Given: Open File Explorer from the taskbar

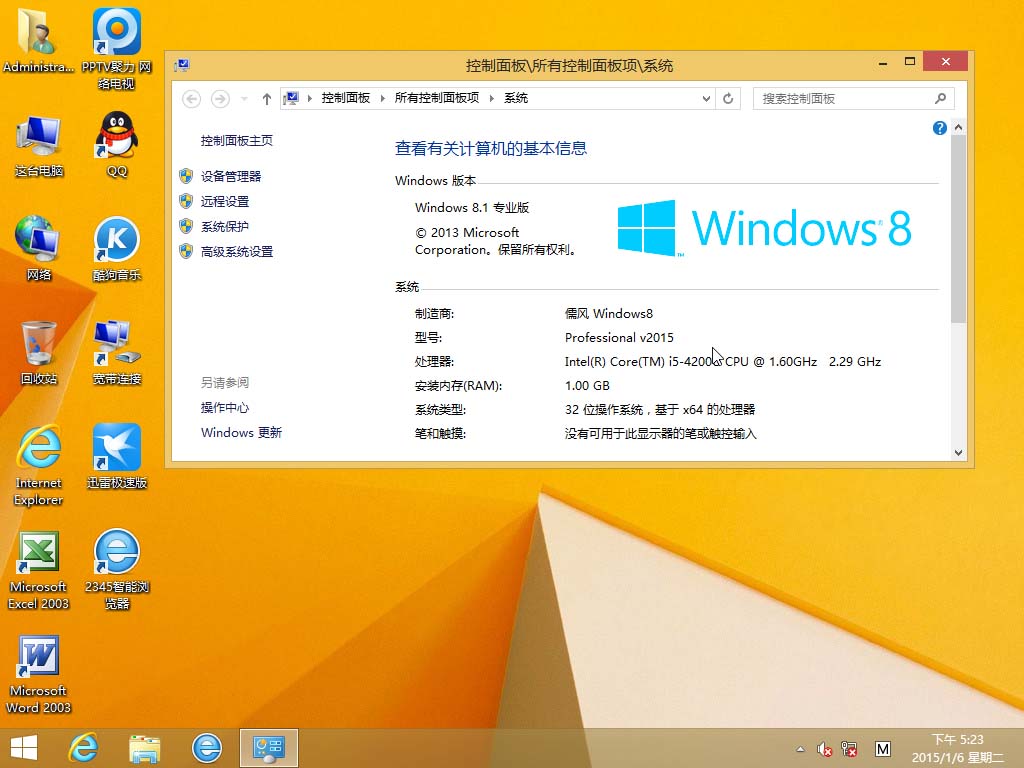Looking at the screenshot, I should pyautogui.click(x=144, y=748).
